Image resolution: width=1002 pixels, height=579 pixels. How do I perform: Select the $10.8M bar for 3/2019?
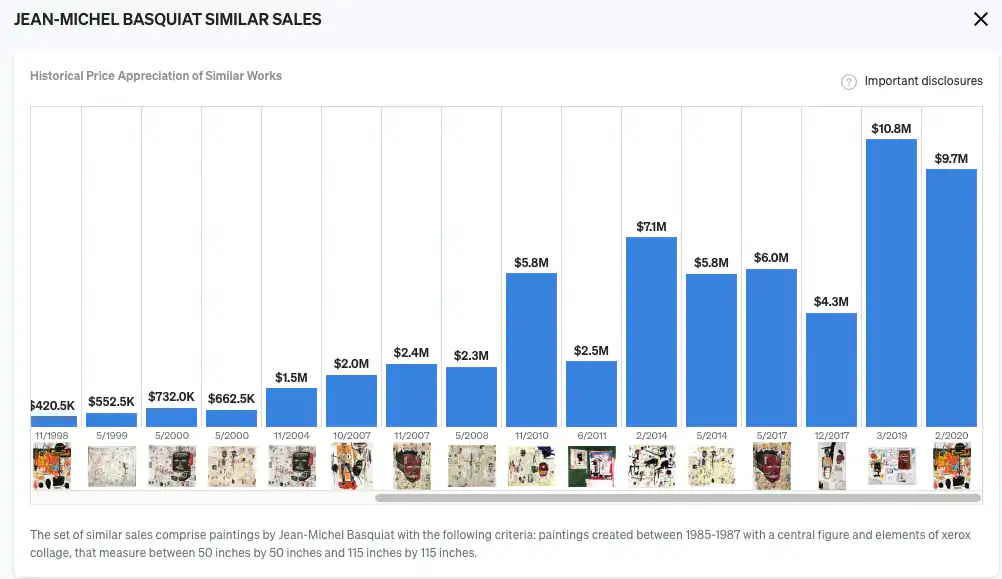(891, 283)
